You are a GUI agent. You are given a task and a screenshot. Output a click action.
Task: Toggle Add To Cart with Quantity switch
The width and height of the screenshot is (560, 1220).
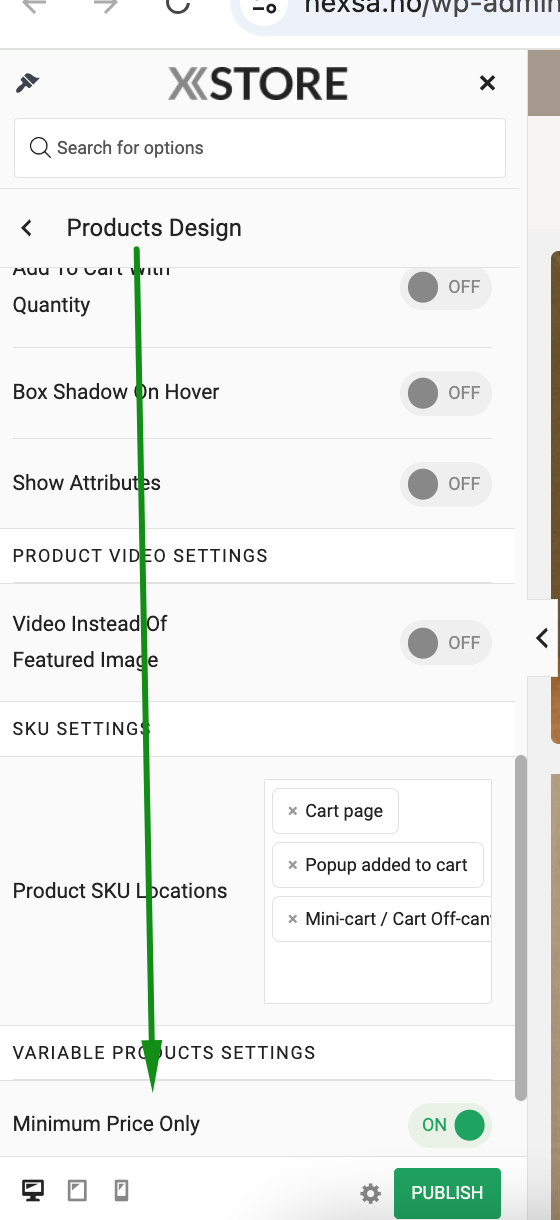click(x=446, y=287)
